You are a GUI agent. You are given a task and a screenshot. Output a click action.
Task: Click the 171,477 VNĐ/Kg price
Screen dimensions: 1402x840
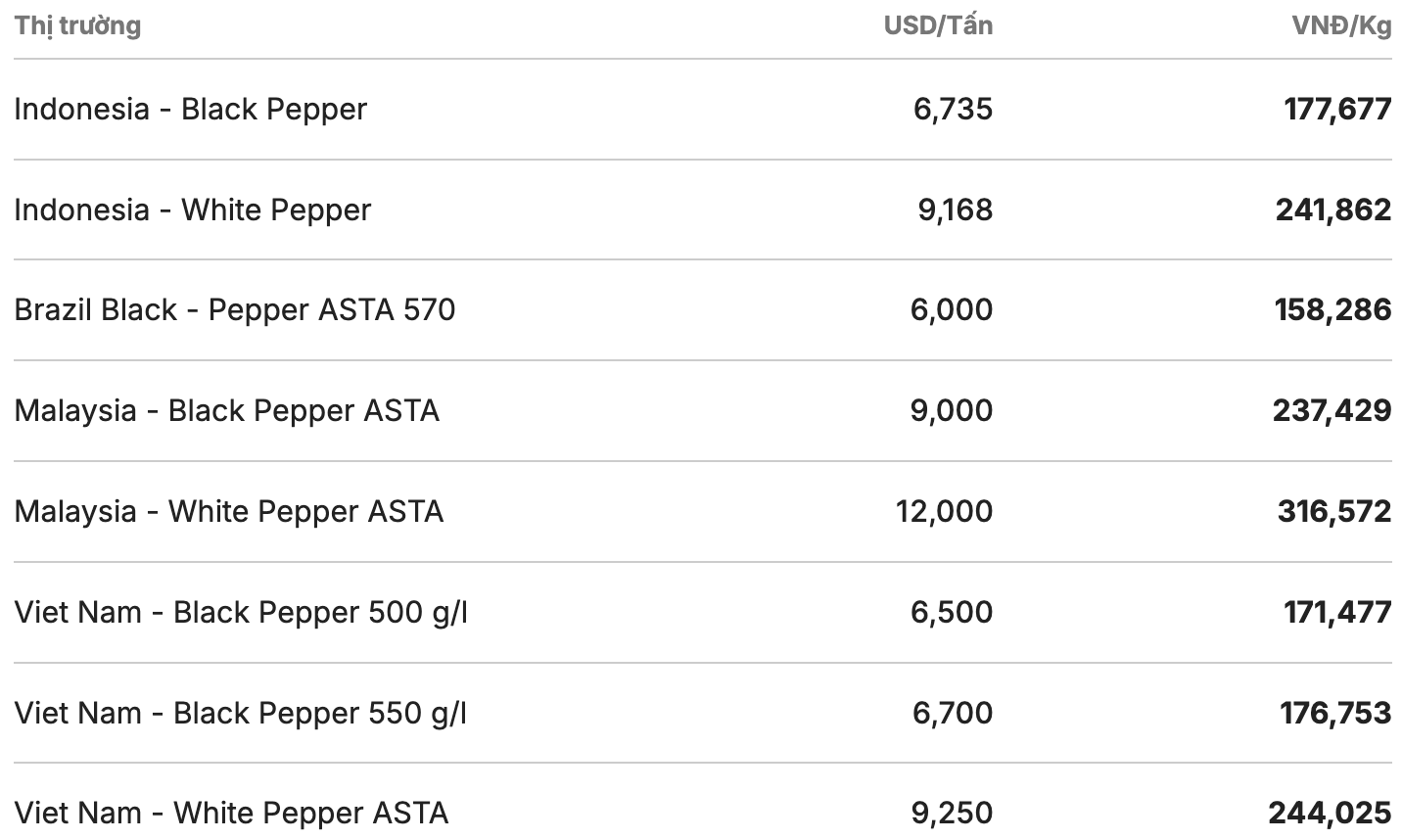(1337, 612)
